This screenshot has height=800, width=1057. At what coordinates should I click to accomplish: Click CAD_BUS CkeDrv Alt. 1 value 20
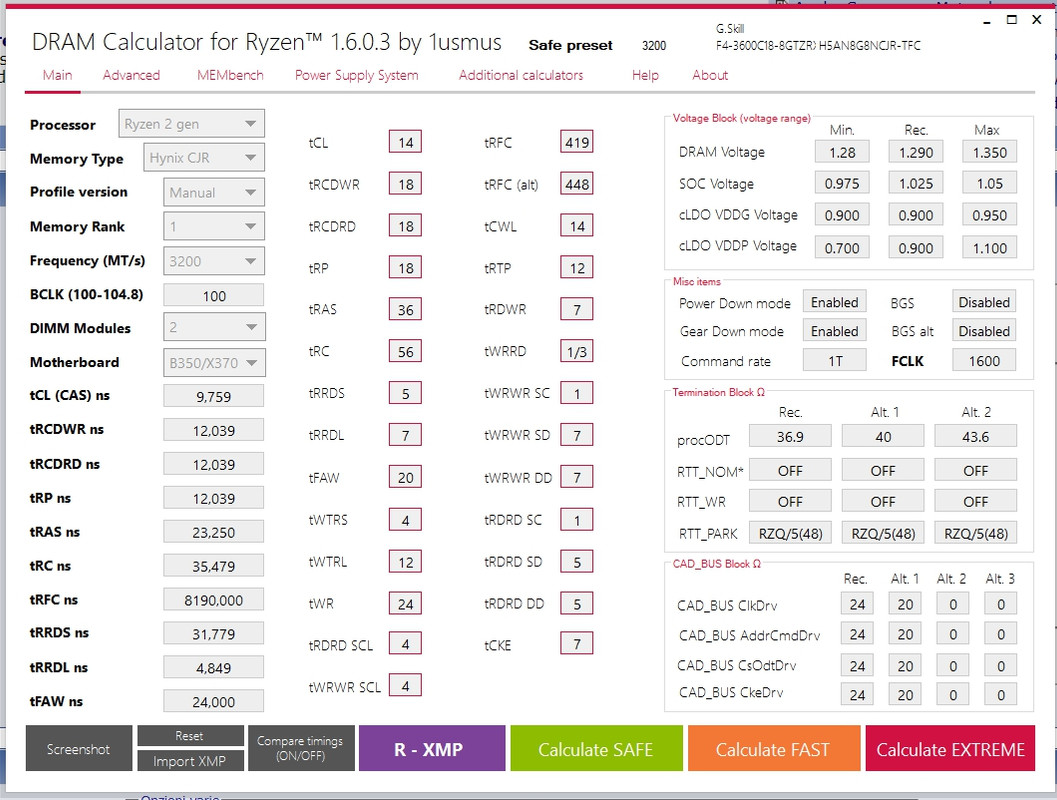pyautogui.click(x=905, y=694)
